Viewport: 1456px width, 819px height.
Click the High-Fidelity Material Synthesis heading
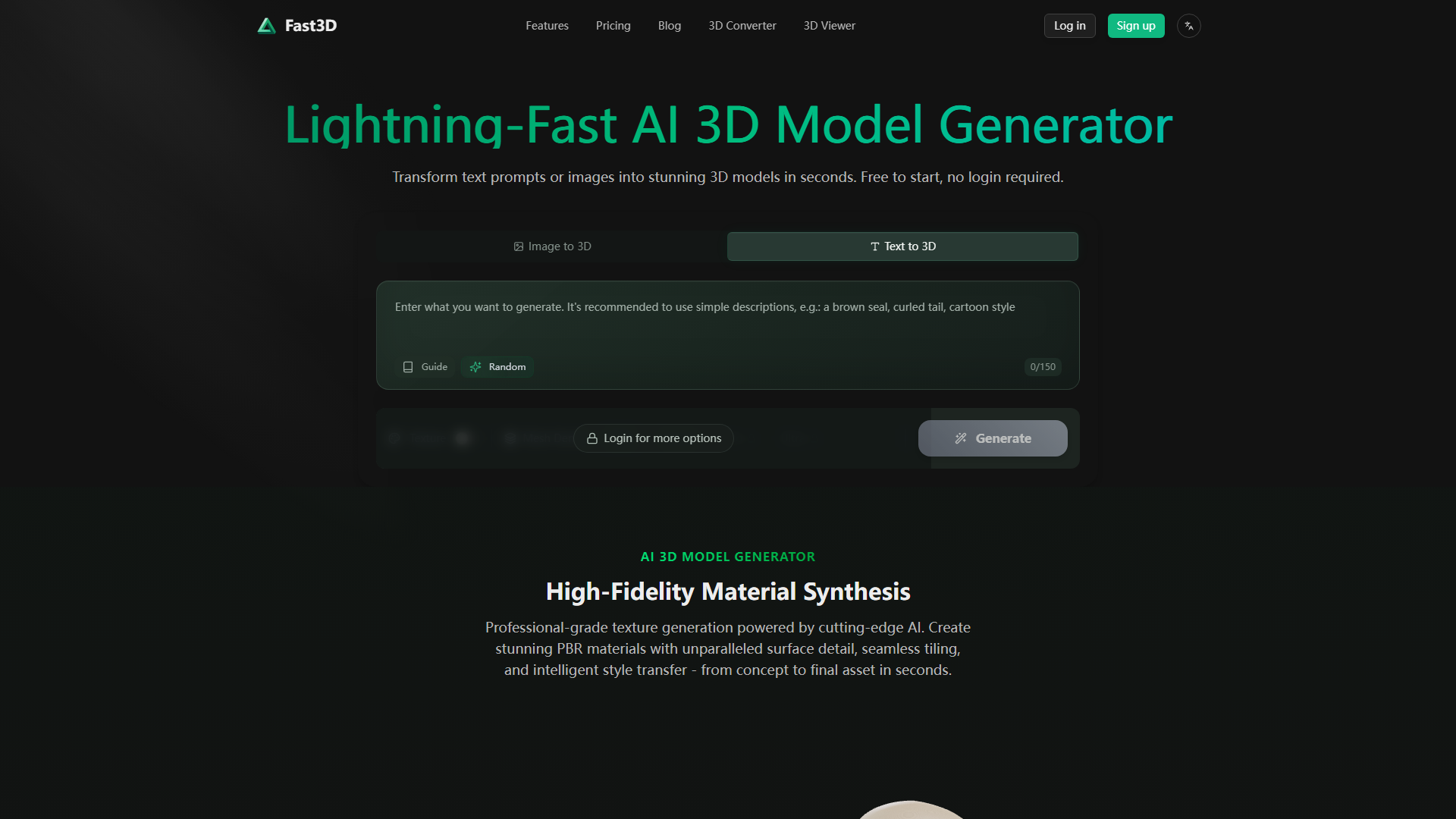click(x=727, y=591)
